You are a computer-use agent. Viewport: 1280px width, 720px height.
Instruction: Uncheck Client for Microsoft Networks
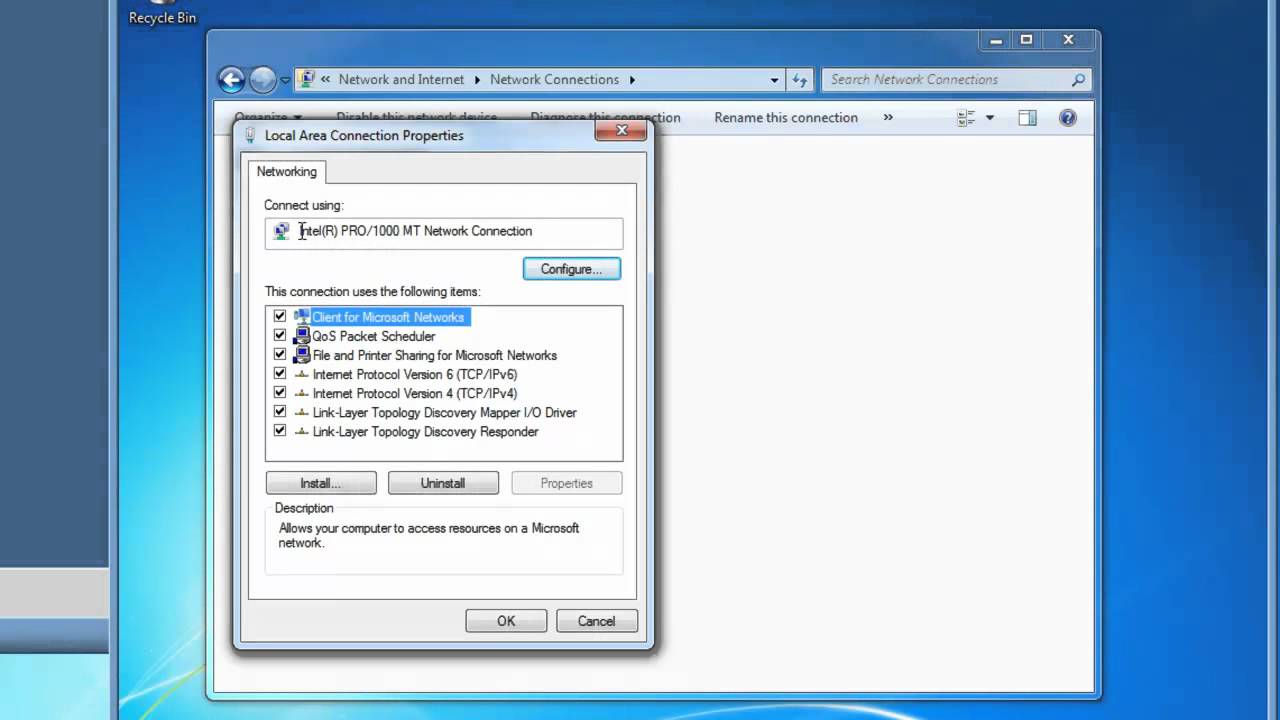tap(280, 316)
